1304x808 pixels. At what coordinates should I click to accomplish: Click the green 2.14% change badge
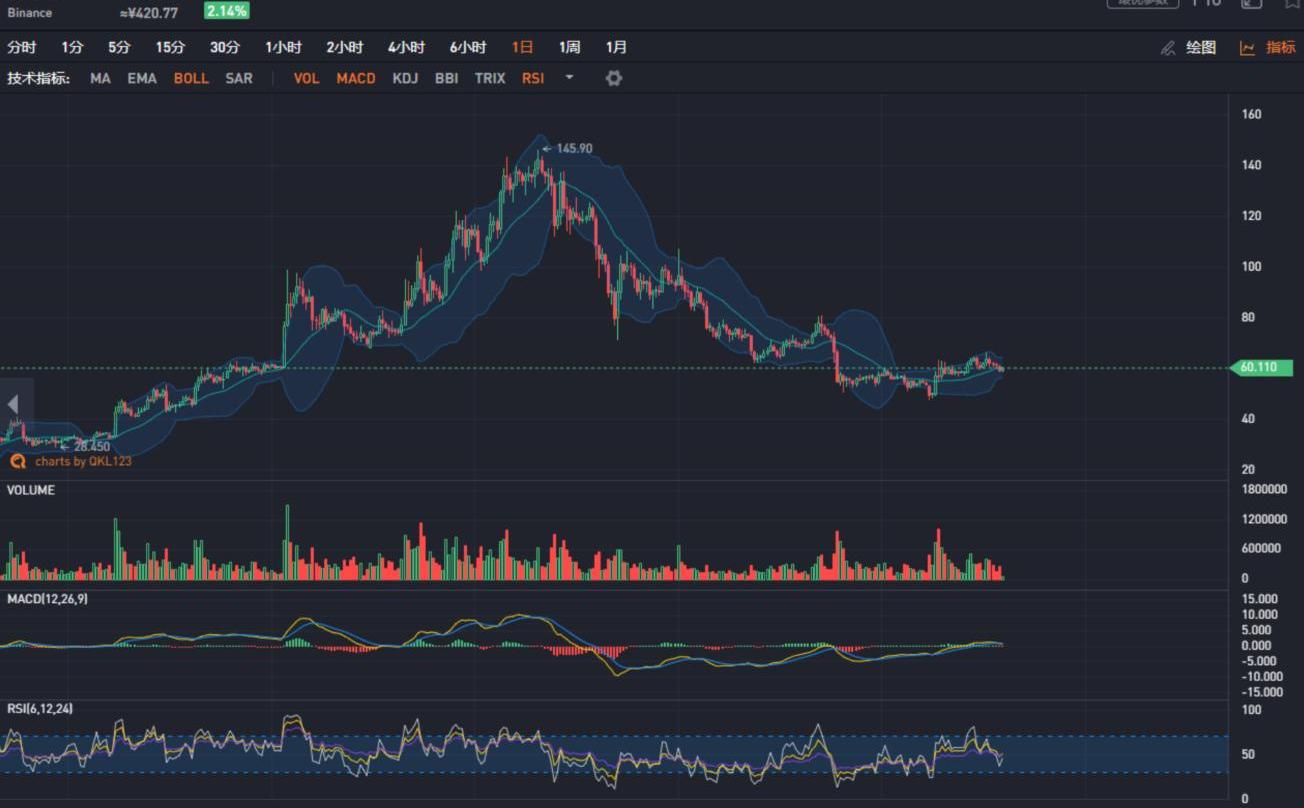(x=227, y=11)
